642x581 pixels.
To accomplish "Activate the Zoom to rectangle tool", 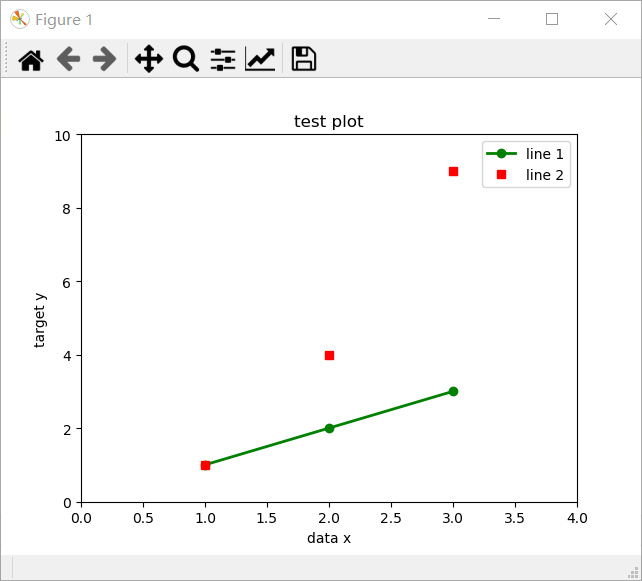I will click(186, 59).
